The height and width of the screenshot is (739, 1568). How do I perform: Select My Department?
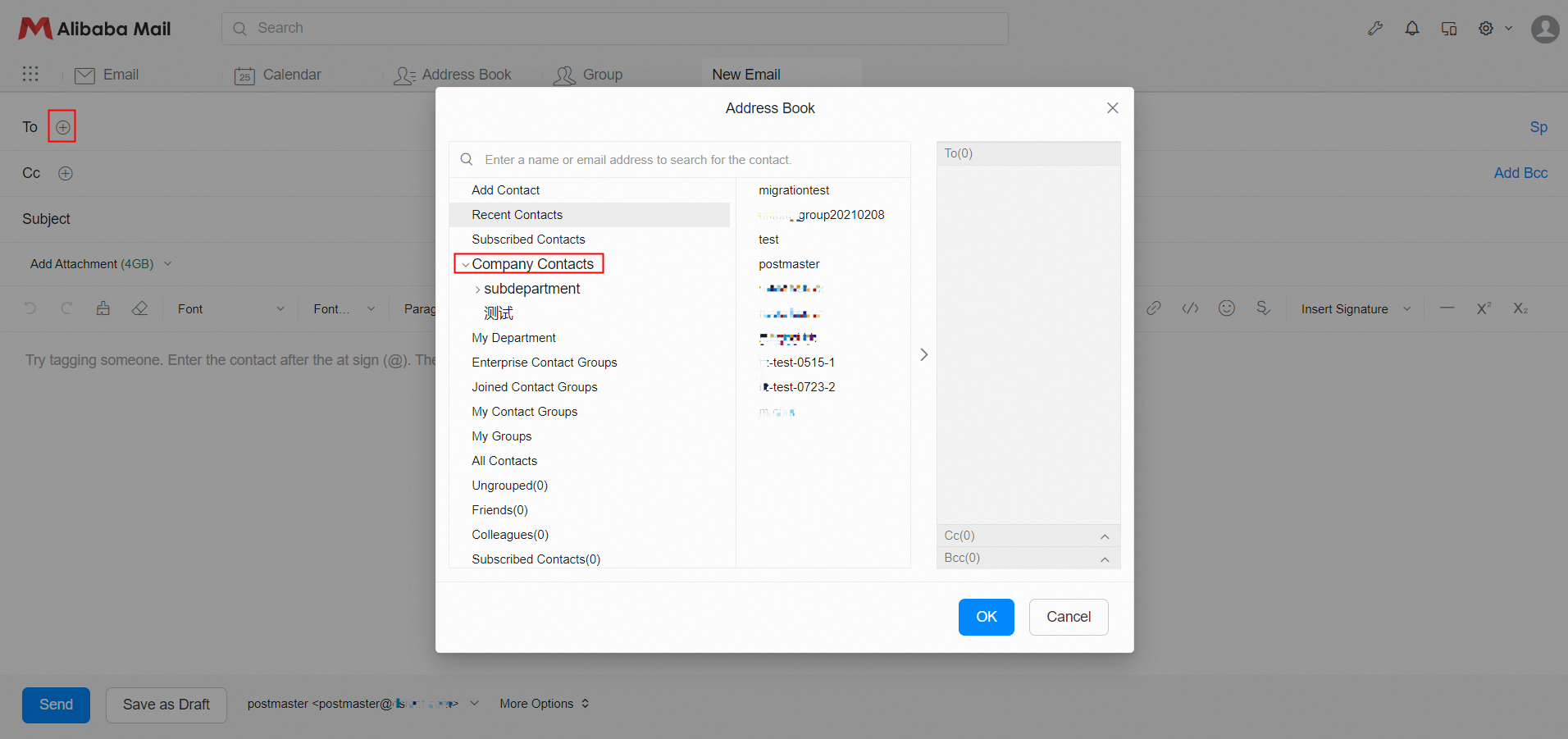(513, 338)
